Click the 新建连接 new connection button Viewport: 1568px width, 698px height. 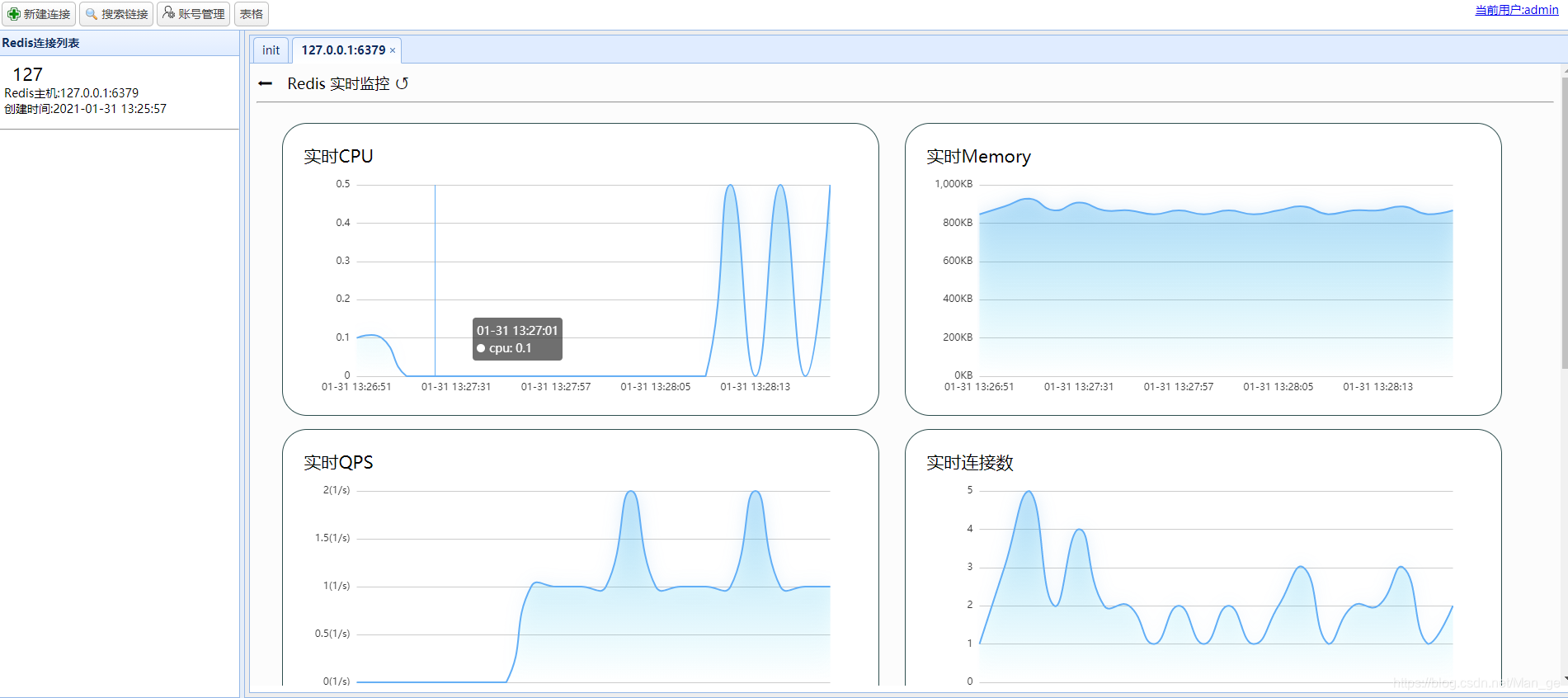point(39,14)
